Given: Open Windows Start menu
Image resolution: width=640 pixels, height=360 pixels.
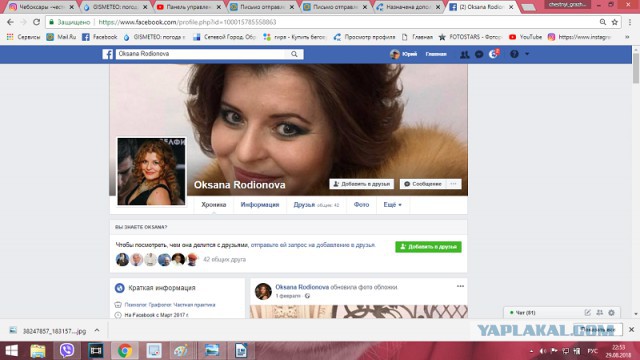Looking at the screenshot, I should click(11, 351).
